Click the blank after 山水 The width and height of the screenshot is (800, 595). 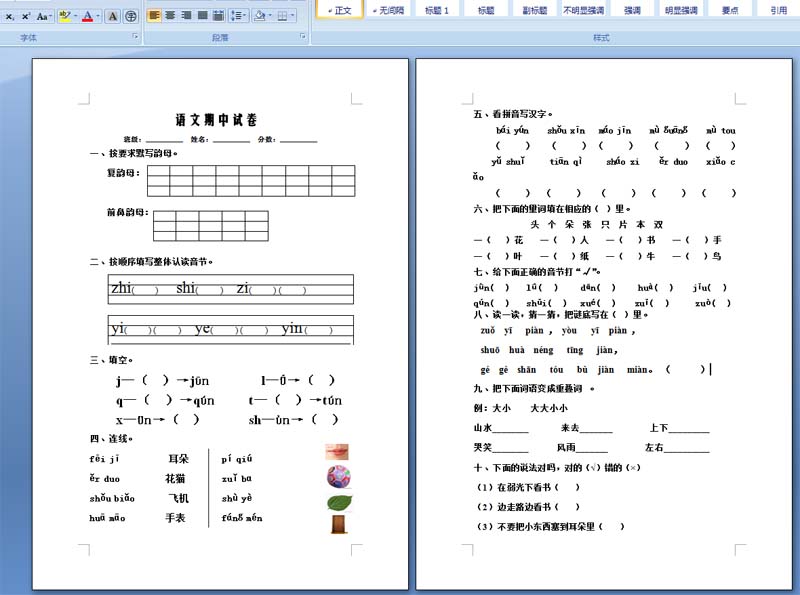pos(510,428)
